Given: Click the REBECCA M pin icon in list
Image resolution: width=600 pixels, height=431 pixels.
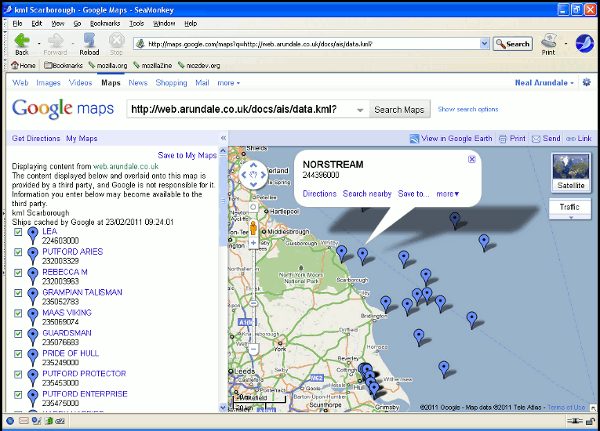Looking at the screenshot, I should 33,276.
